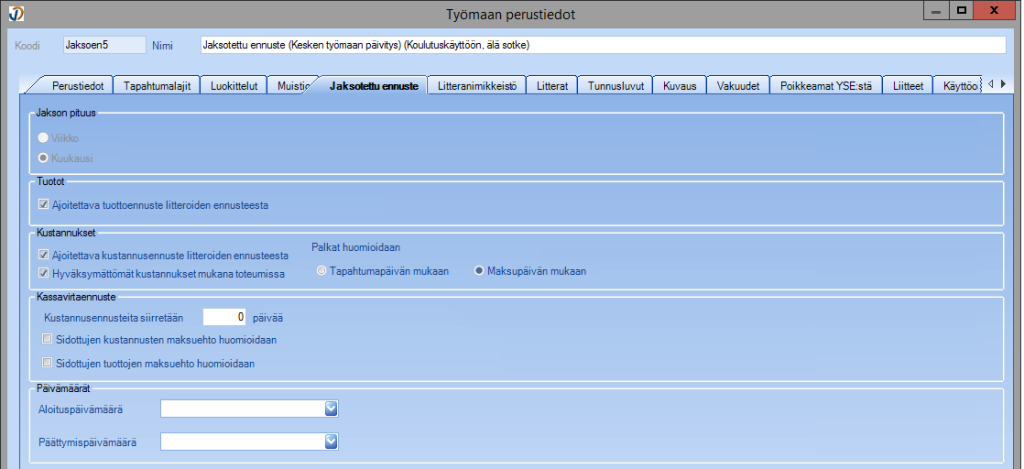Maximize the Työmaan perustiedot window

coord(961,10)
